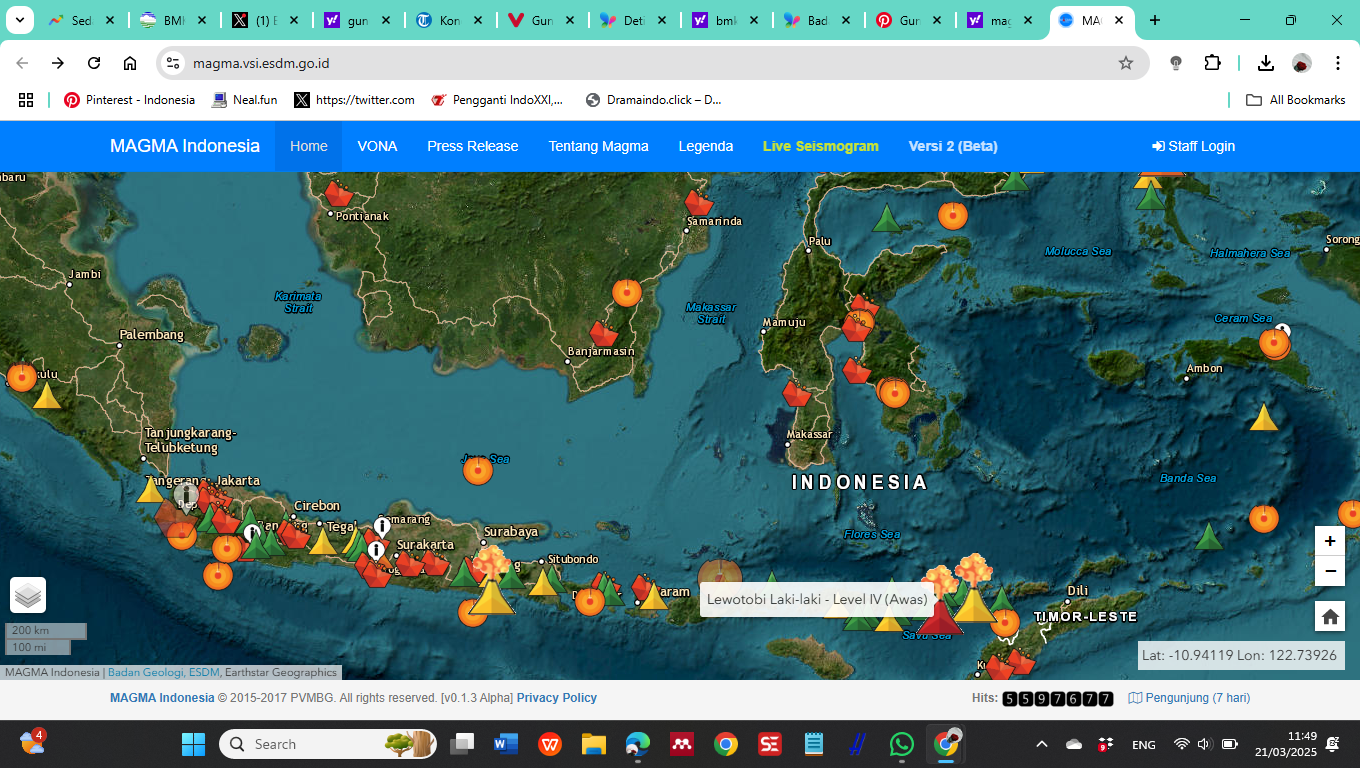
Task: Open the Chrome downloads tray
Action: coord(1265,63)
